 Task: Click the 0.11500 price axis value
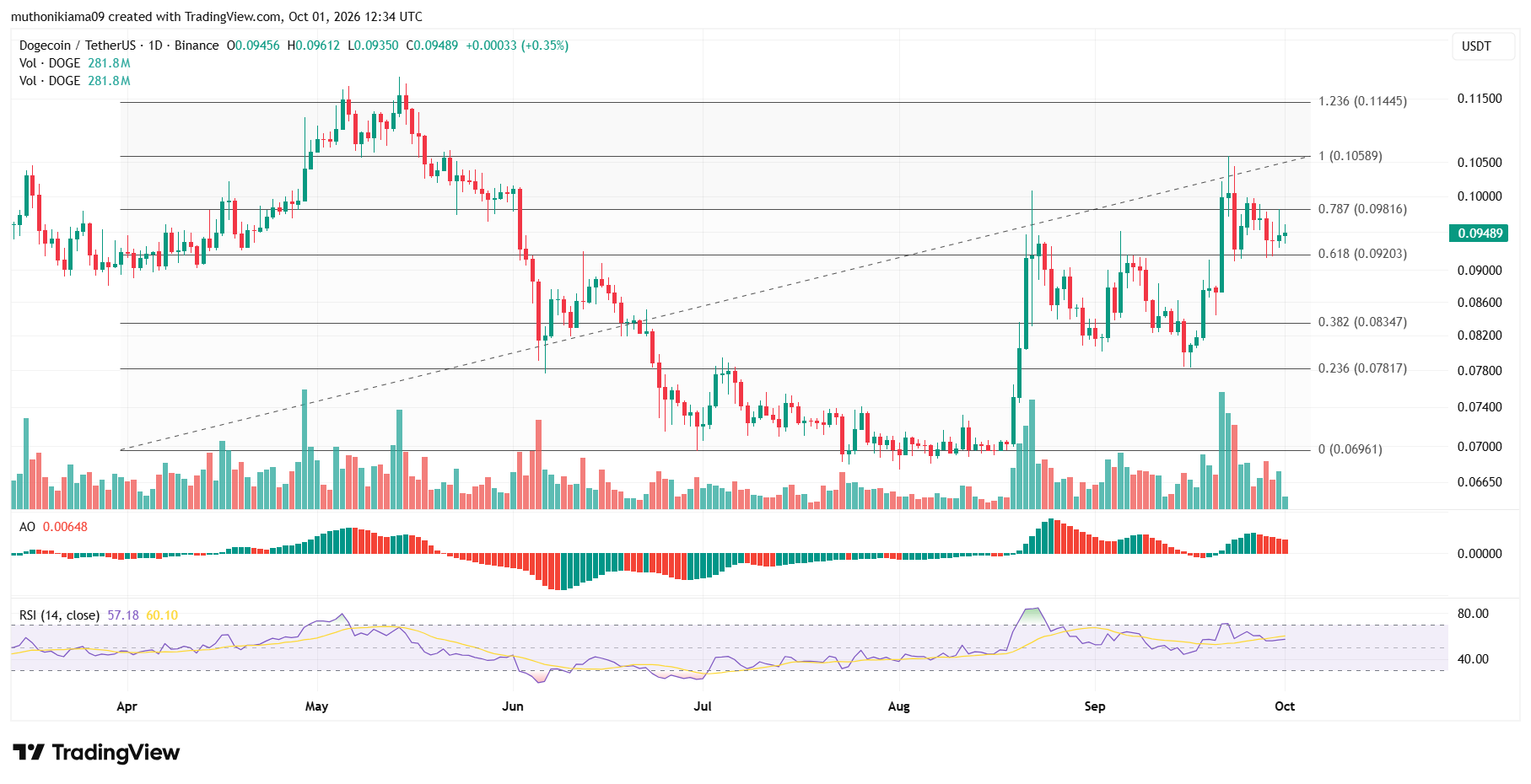1480,99
